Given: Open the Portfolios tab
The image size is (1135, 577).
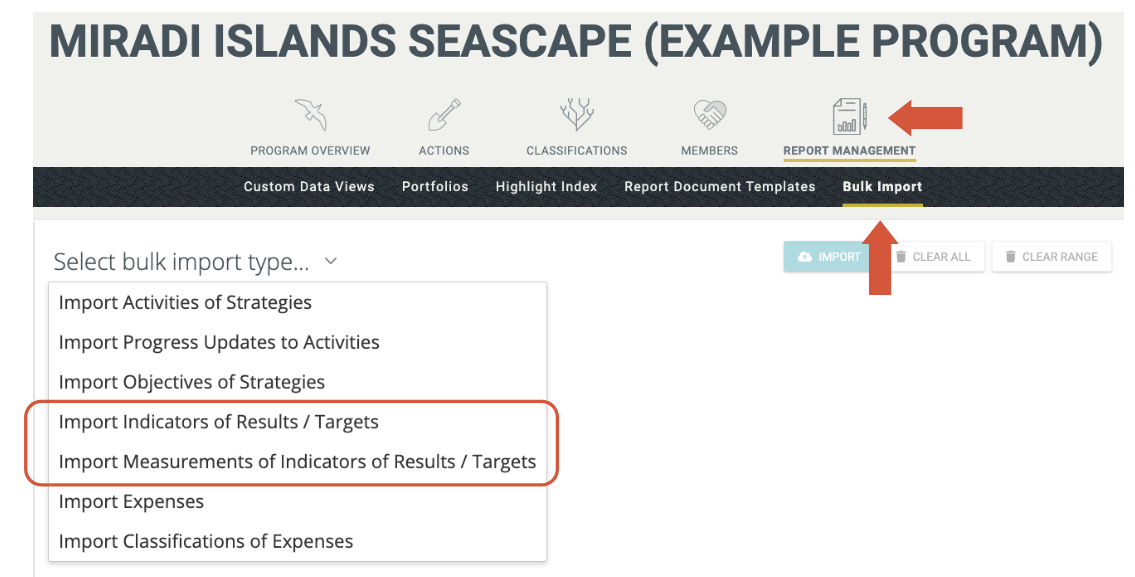Looking at the screenshot, I should tap(435, 187).
